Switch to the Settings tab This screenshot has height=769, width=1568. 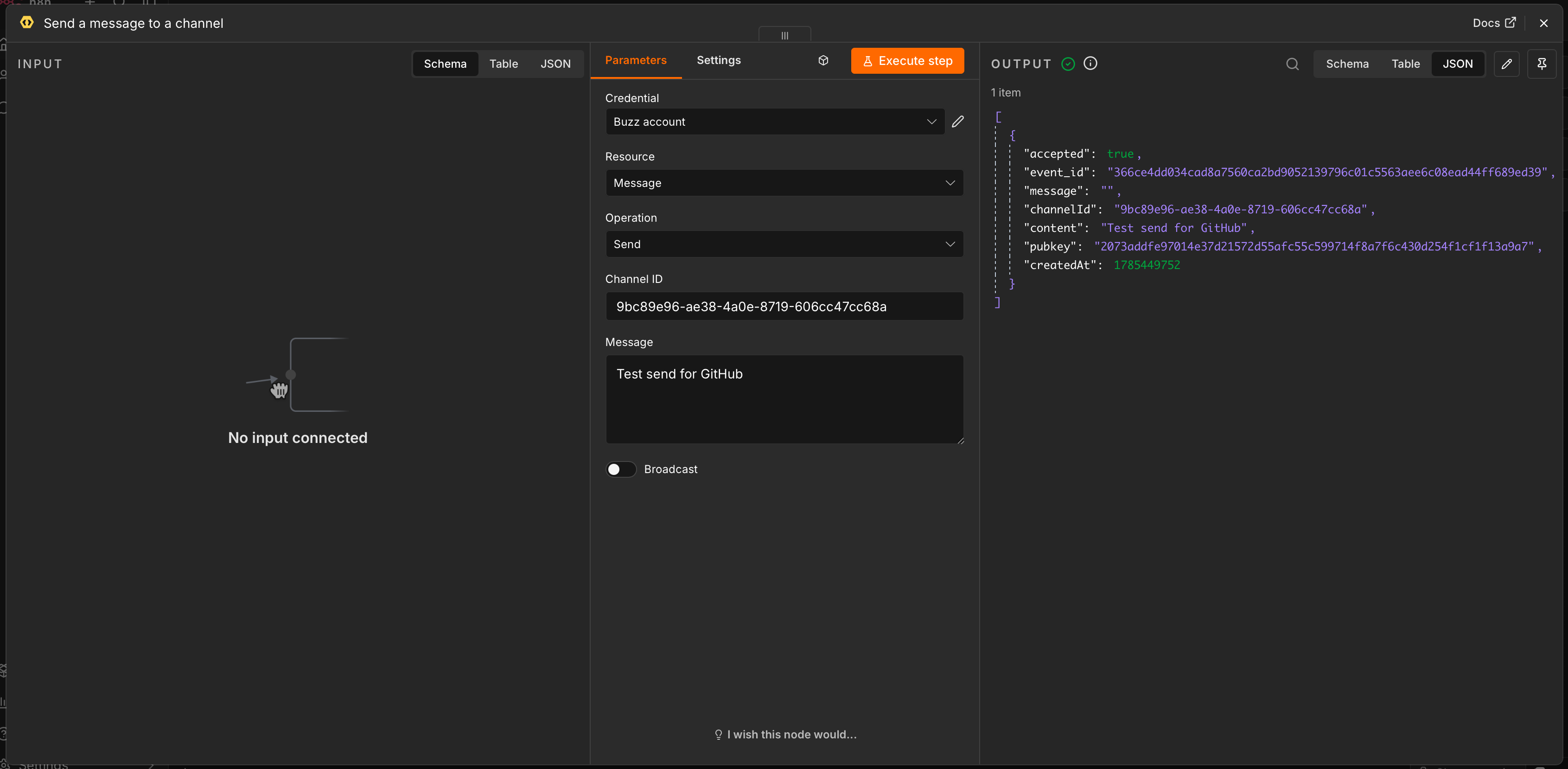point(718,60)
